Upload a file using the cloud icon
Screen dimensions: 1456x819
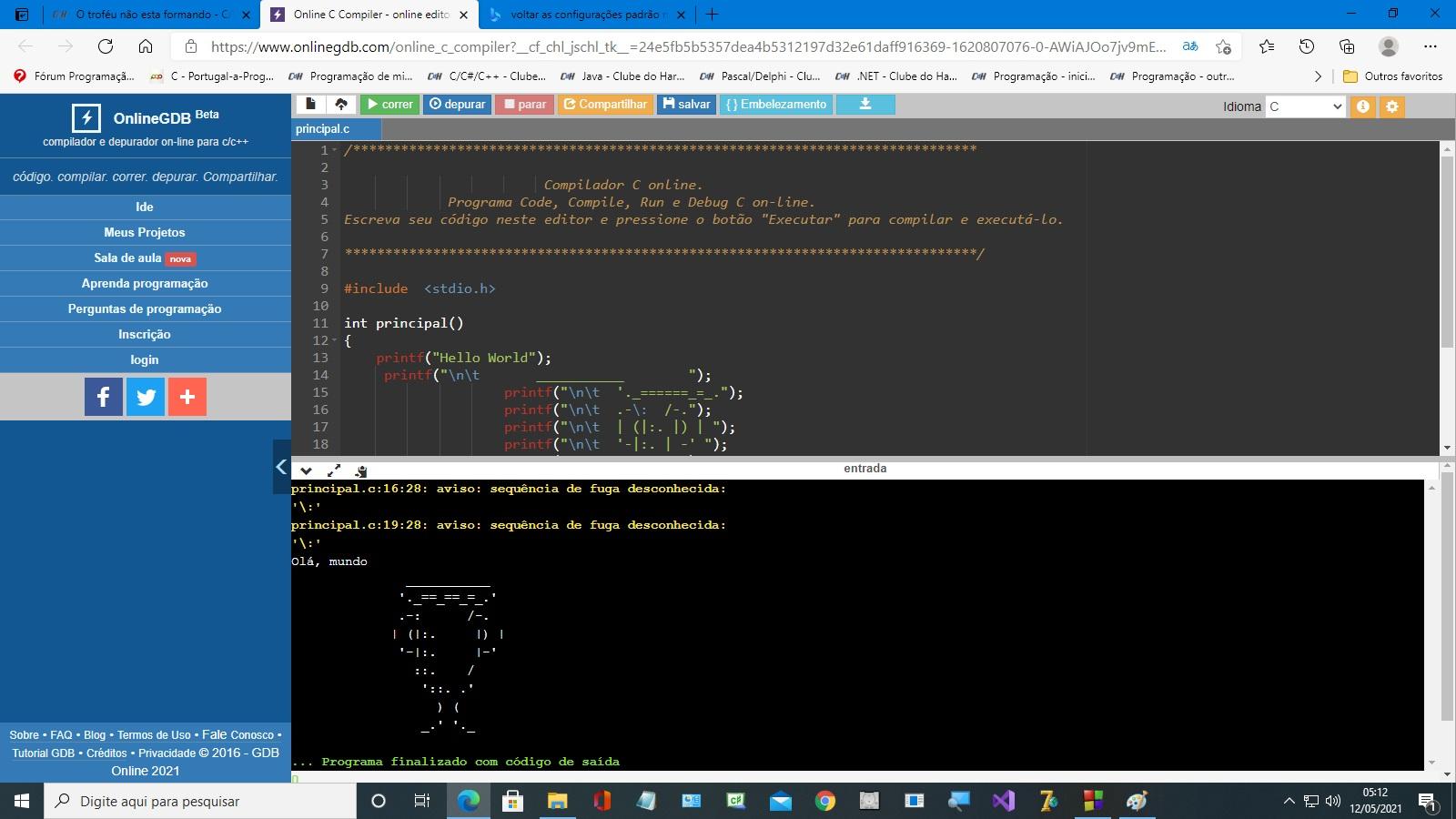pos(341,105)
